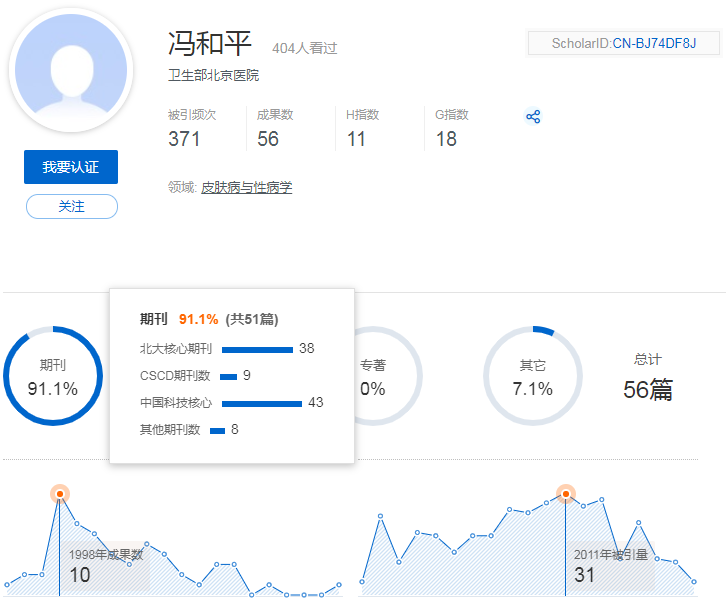
Task: Select the 期刊 91.1% donut chart
Action: (x=53, y=376)
